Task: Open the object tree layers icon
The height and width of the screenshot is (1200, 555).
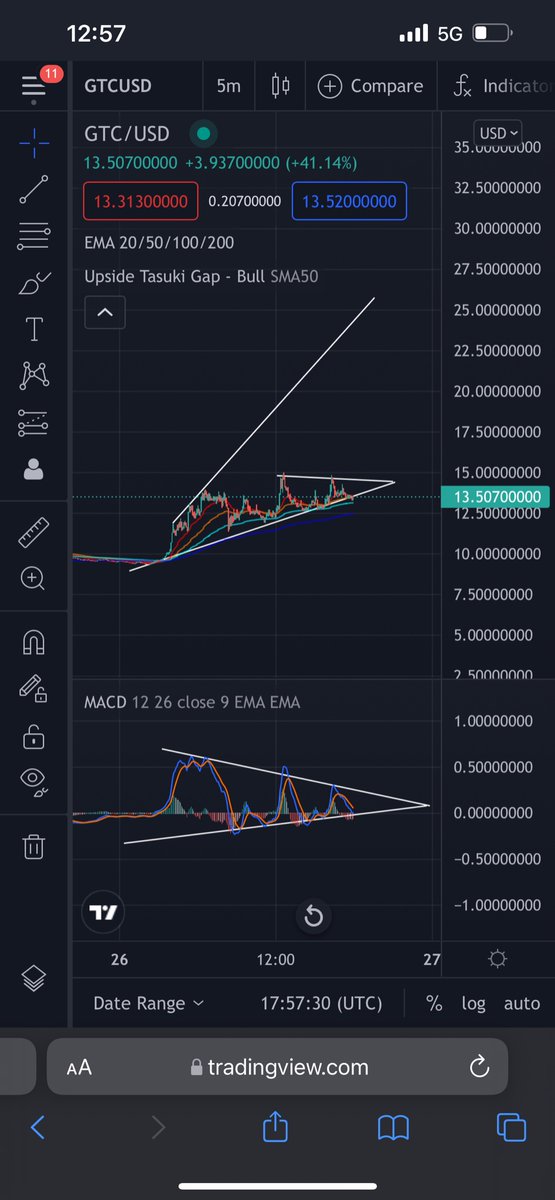Action: [x=34, y=979]
